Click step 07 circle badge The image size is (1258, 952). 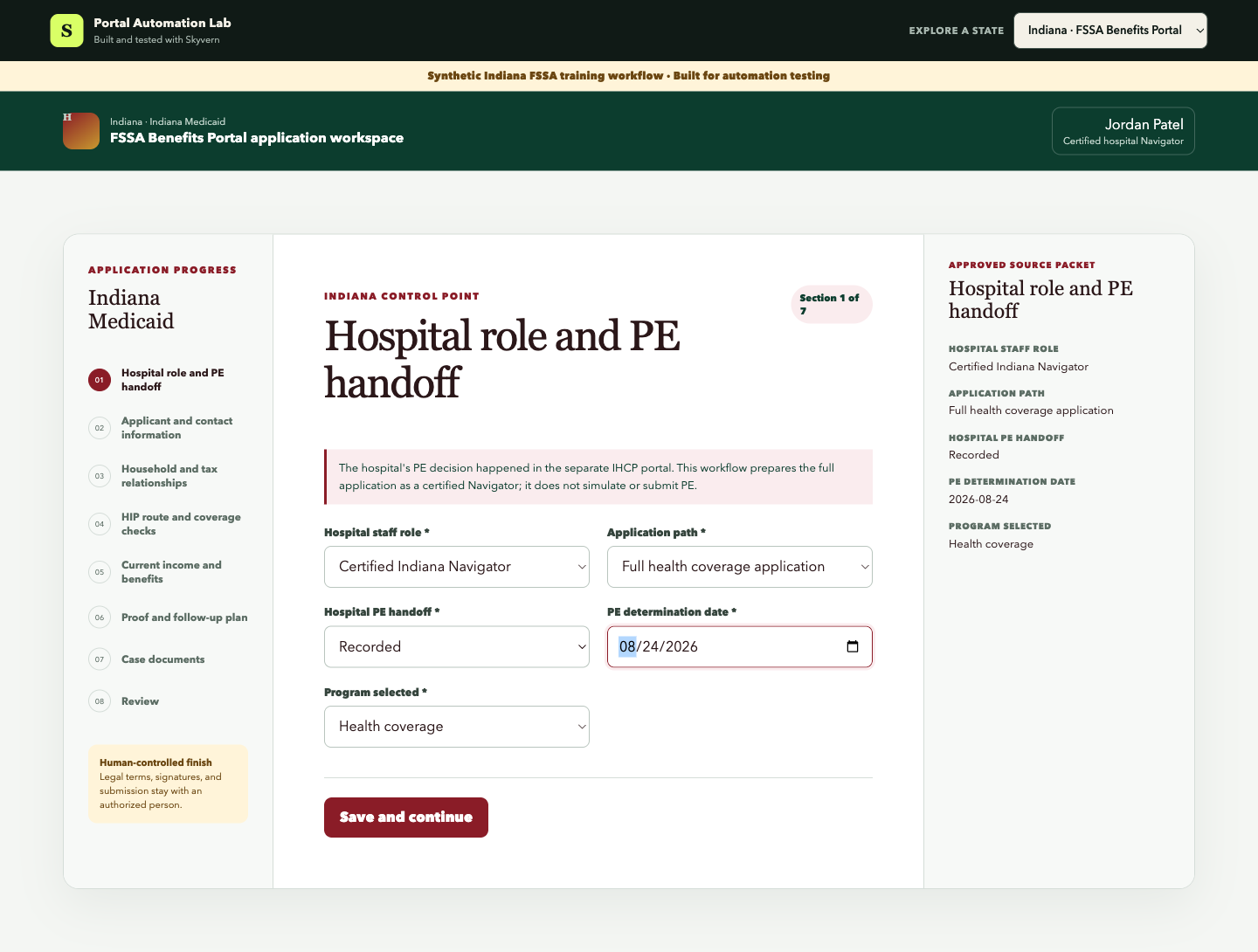(100, 659)
